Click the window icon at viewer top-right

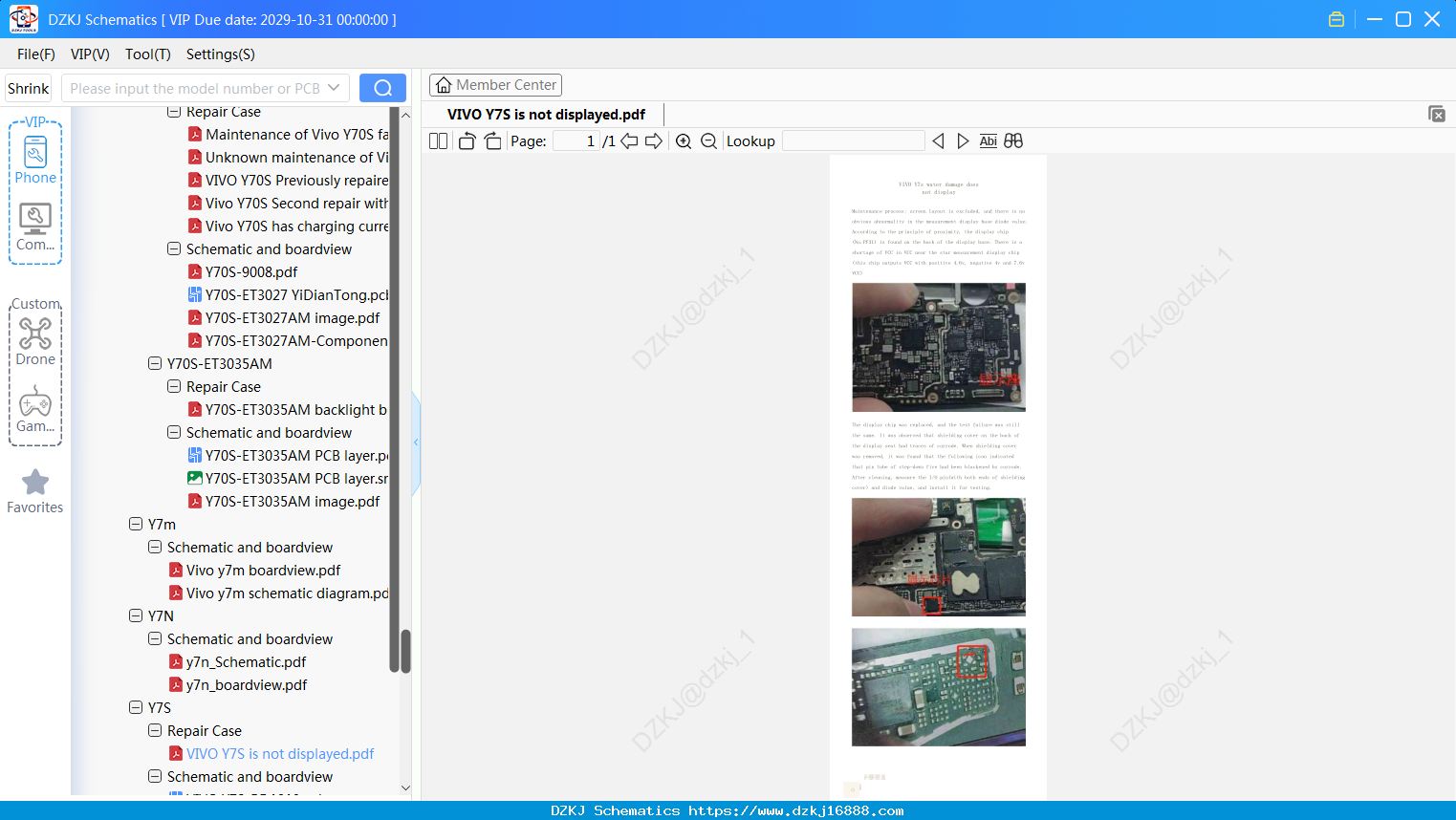(x=1436, y=114)
